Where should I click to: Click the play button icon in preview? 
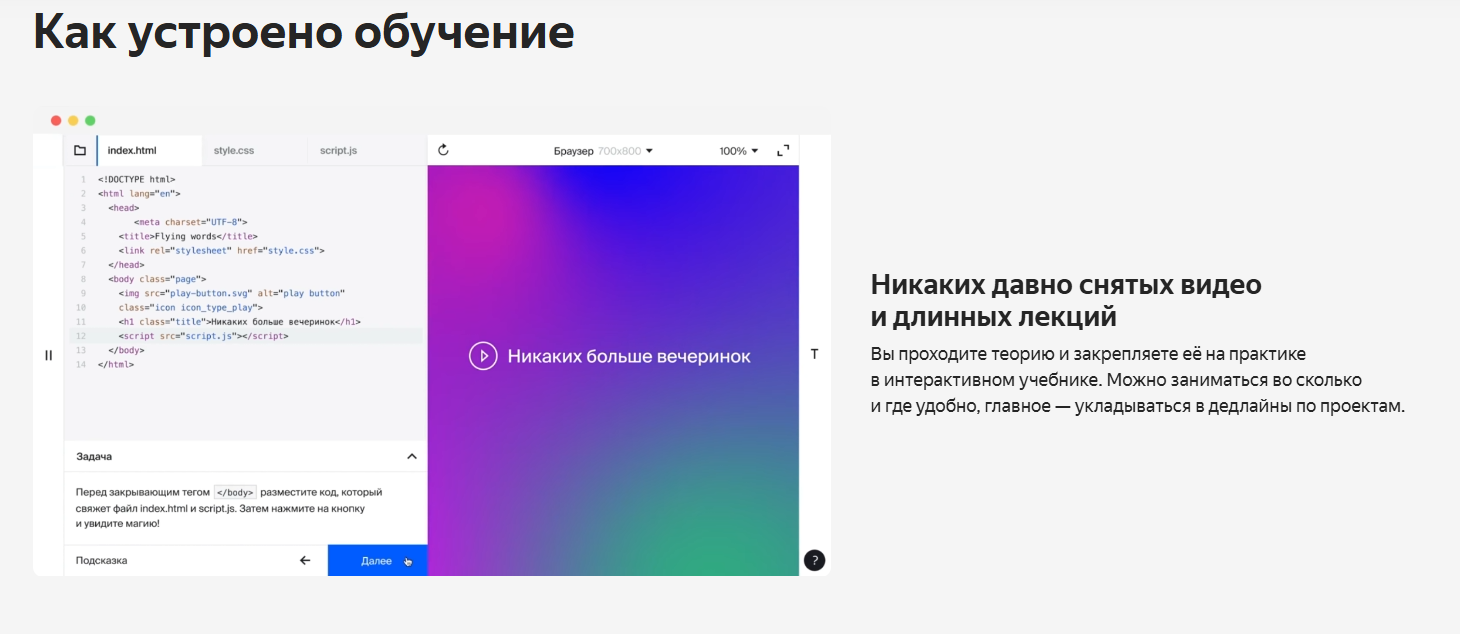(x=483, y=356)
